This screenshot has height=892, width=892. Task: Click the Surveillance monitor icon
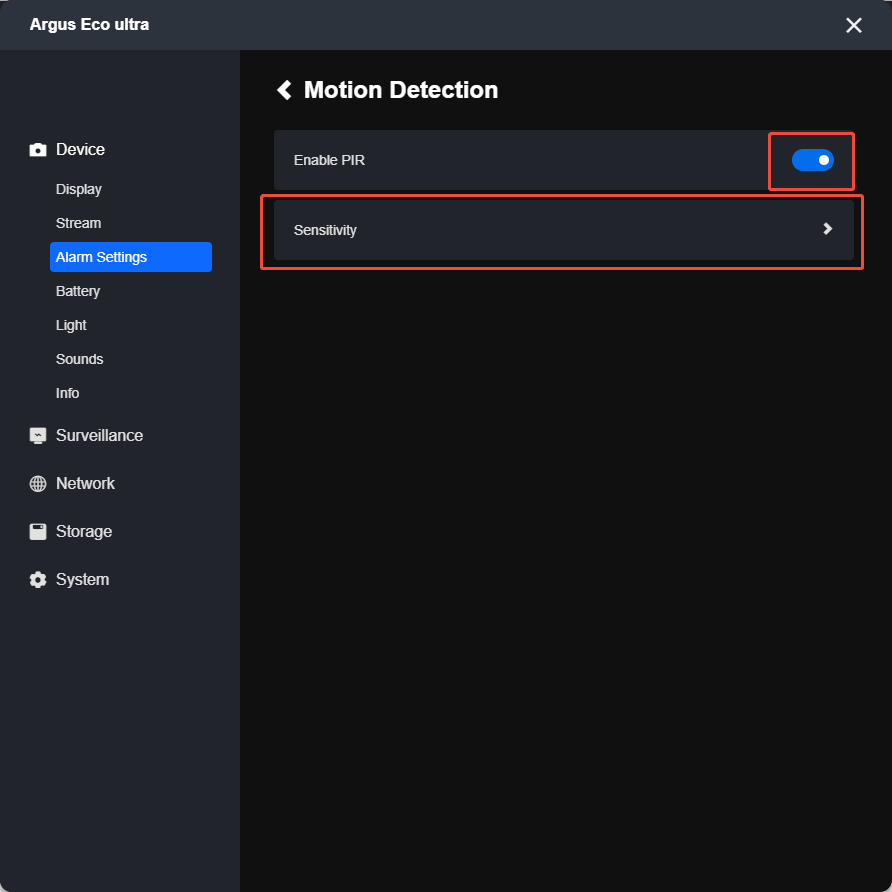[38, 436]
